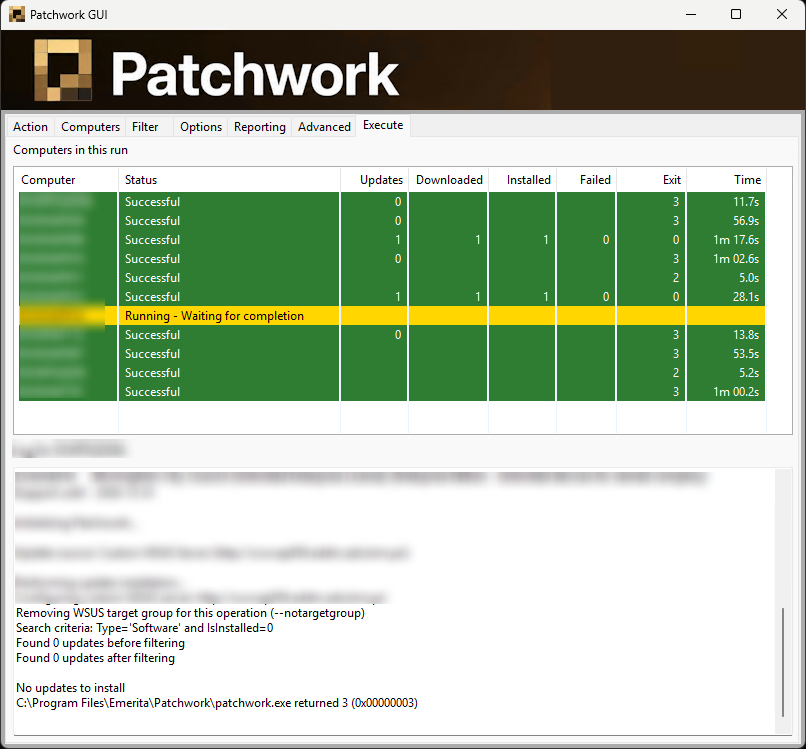Sort by the Time column header
The image size is (806, 749).
pos(726,180)
